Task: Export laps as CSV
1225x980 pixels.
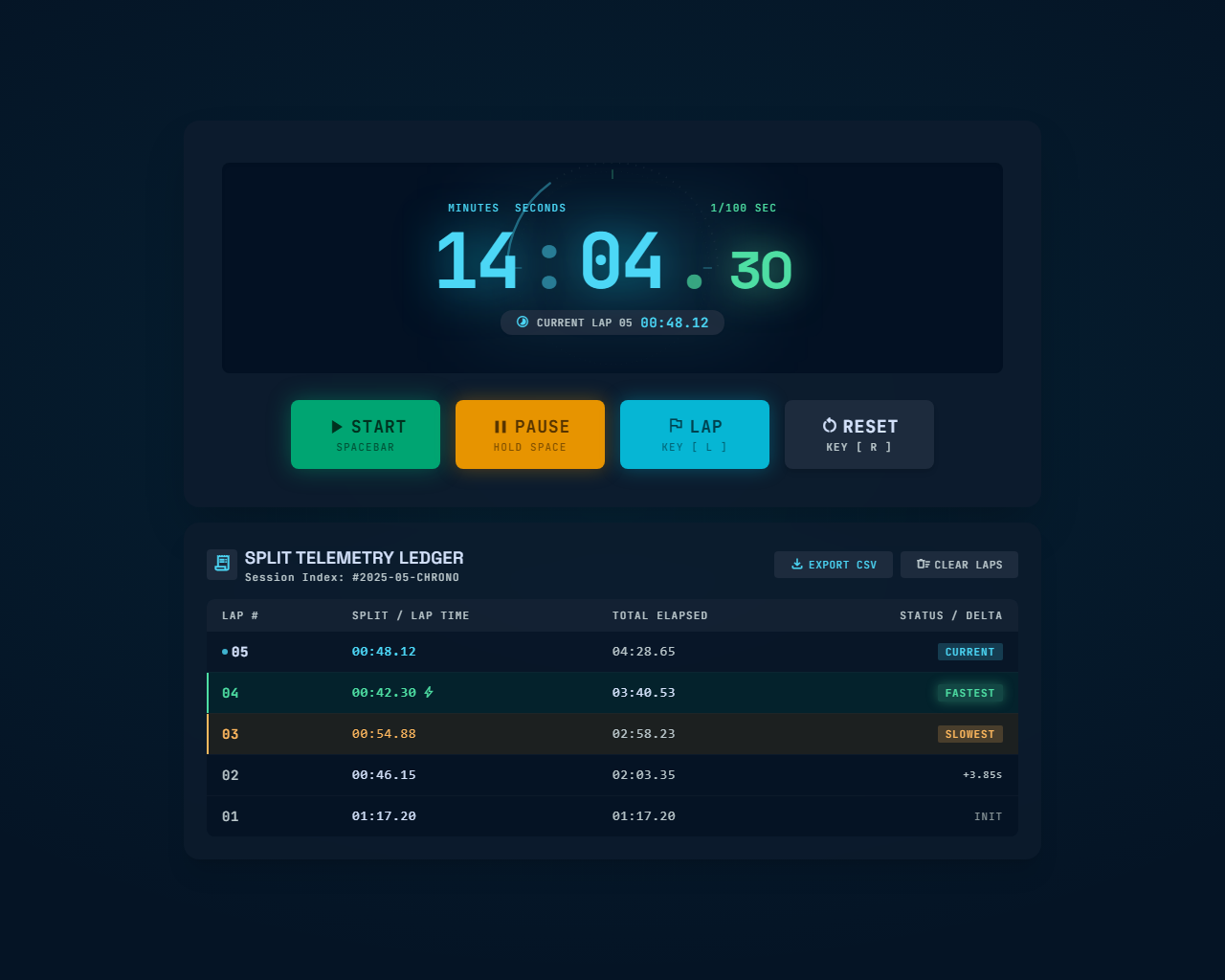Action: click(834, 565)
